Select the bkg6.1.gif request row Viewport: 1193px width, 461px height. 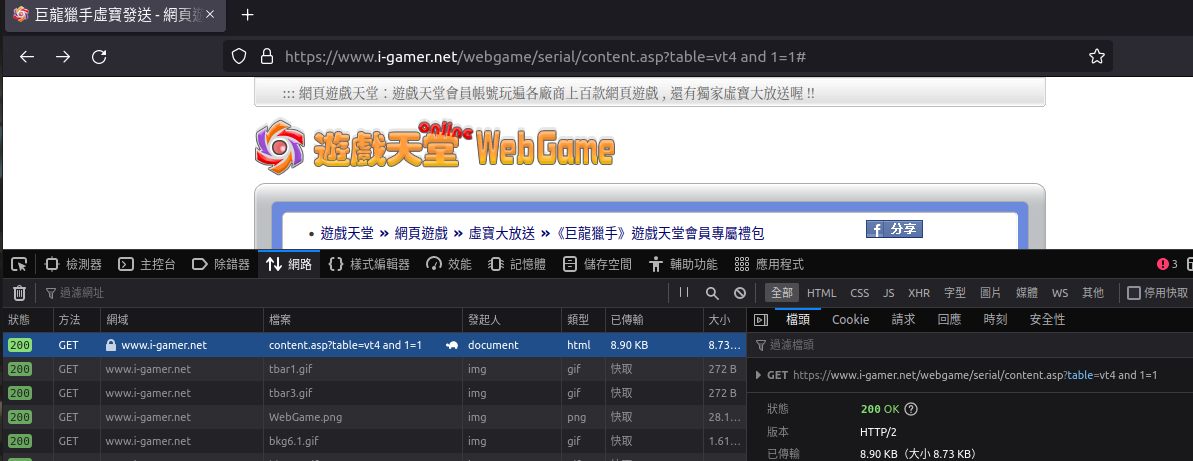pyautogui.click(x=373, y=440)
